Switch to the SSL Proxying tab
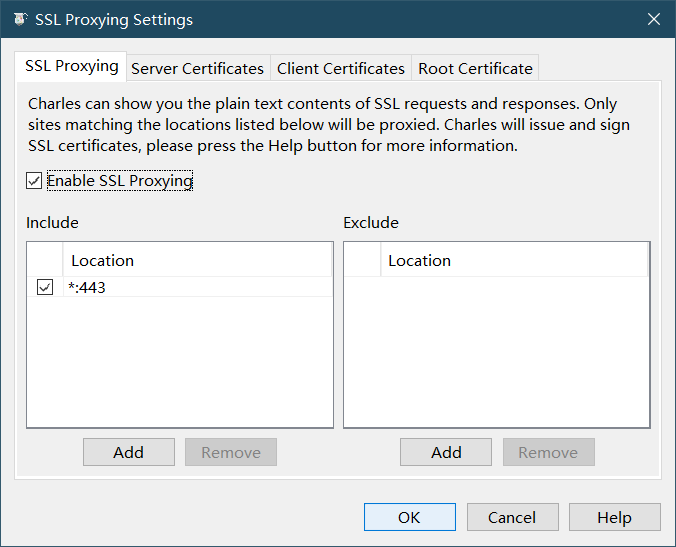This screenshot has width=676, height=547. (71, 66)
